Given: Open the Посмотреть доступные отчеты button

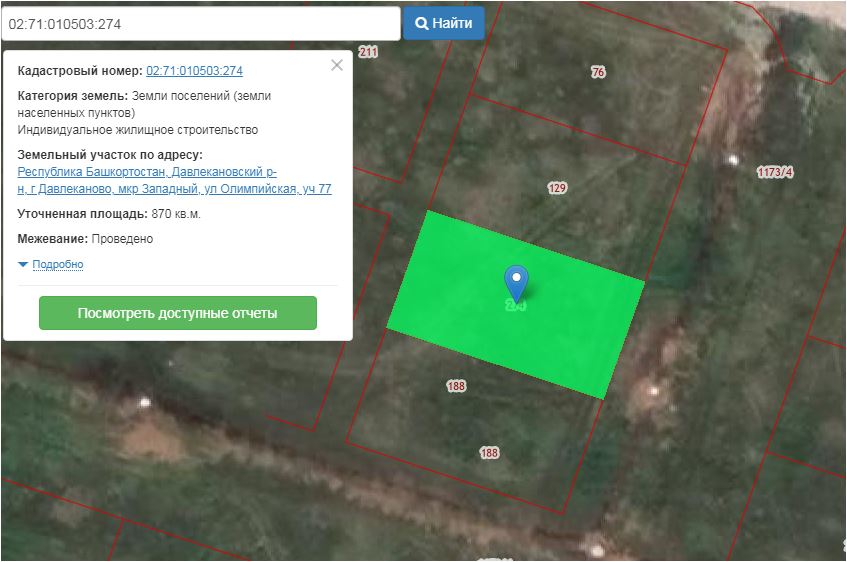Looking at the screenshot, I should pyautogui.click(x=177, y=313).
